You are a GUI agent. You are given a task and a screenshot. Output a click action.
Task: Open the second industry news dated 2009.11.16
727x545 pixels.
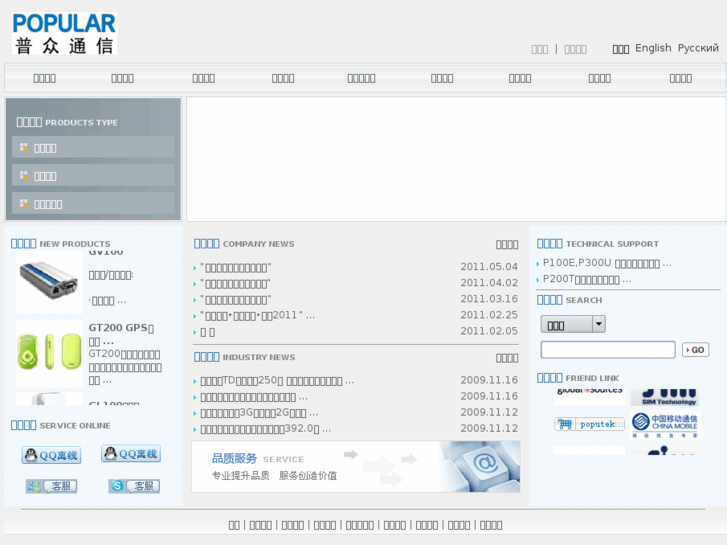(254, 397)
